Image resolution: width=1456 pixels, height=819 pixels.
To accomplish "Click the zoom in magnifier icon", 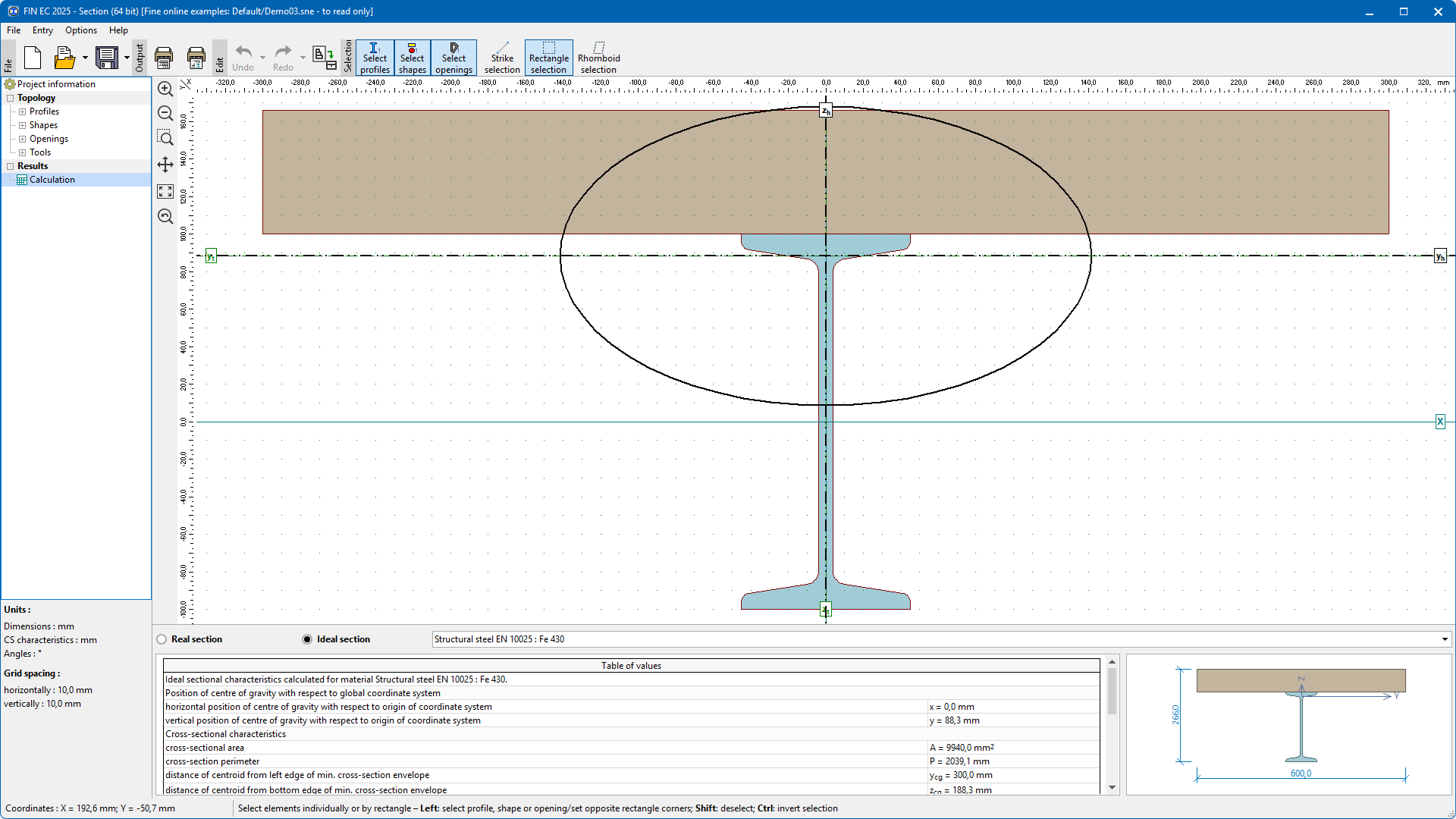I will pyautogui.click(x=165, y=89).
